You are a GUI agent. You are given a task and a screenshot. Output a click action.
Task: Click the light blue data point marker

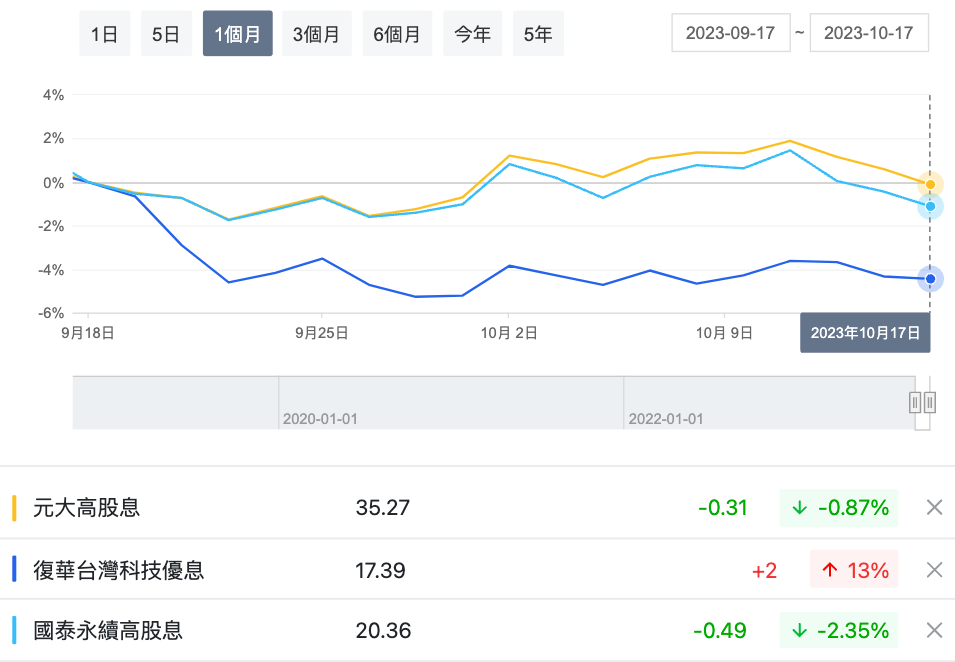930,207
